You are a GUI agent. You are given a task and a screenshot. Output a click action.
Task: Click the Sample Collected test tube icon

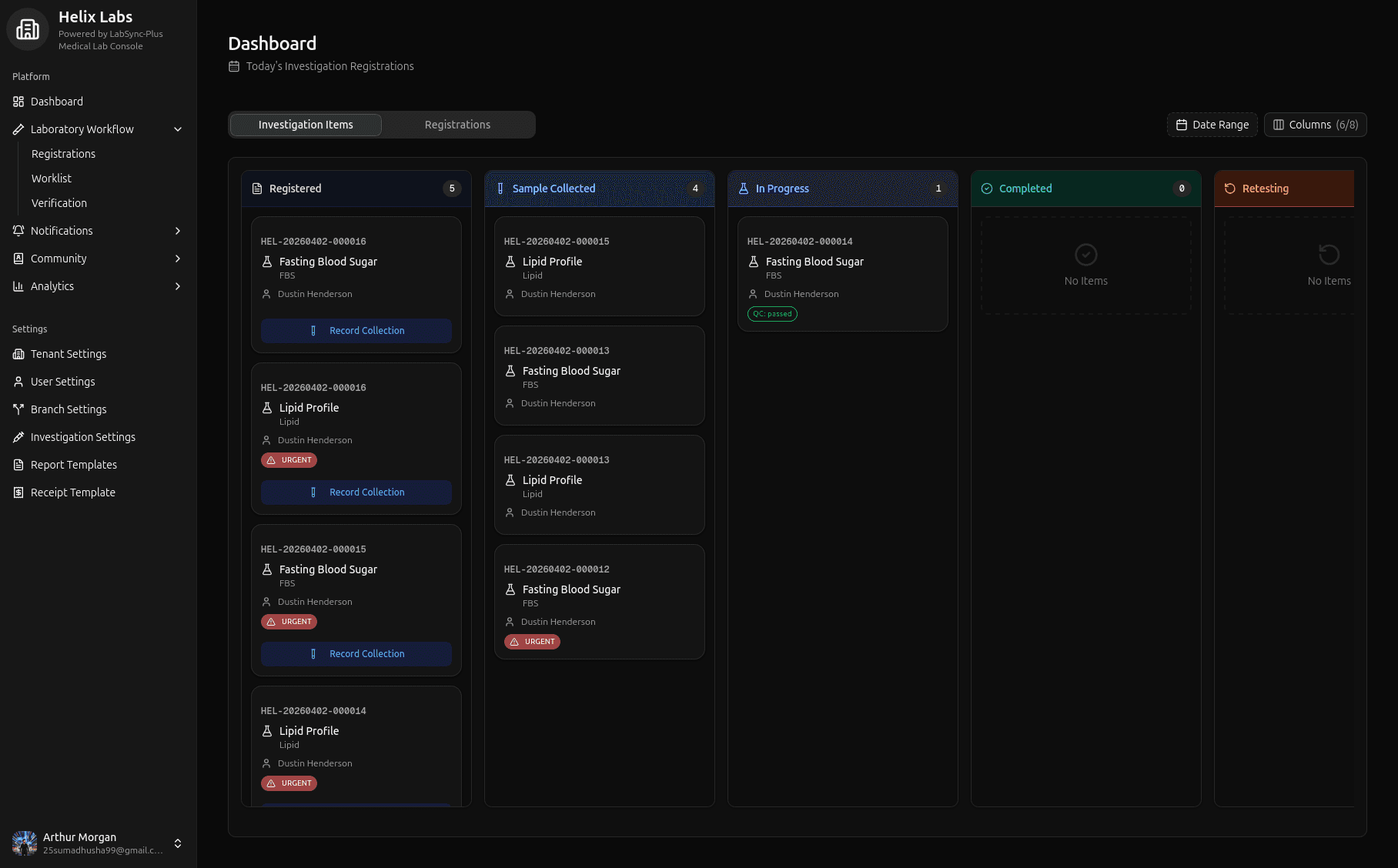point(500,189)
